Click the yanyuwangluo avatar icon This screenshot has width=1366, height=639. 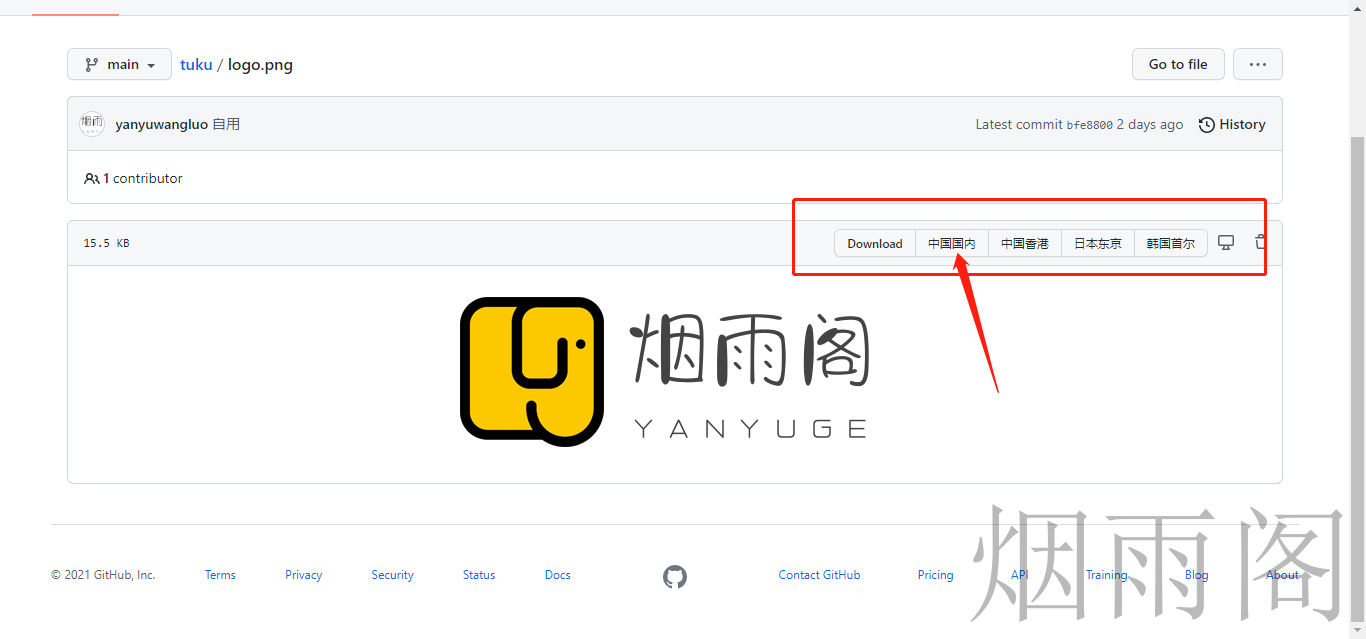point(92,124)
